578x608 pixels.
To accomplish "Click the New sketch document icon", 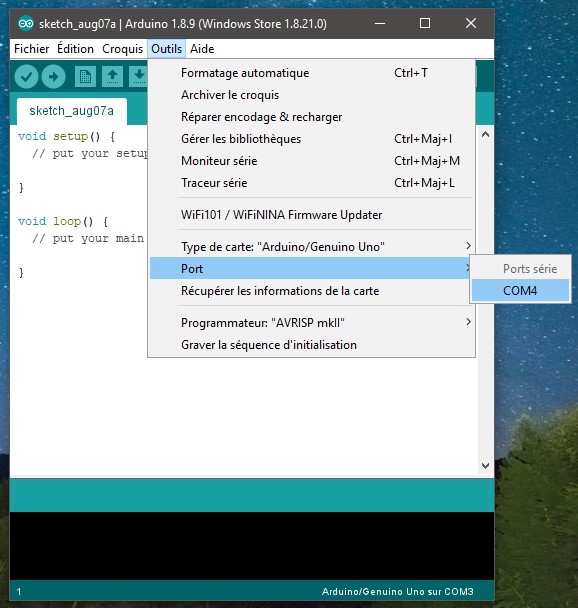I will coord(85,76).
